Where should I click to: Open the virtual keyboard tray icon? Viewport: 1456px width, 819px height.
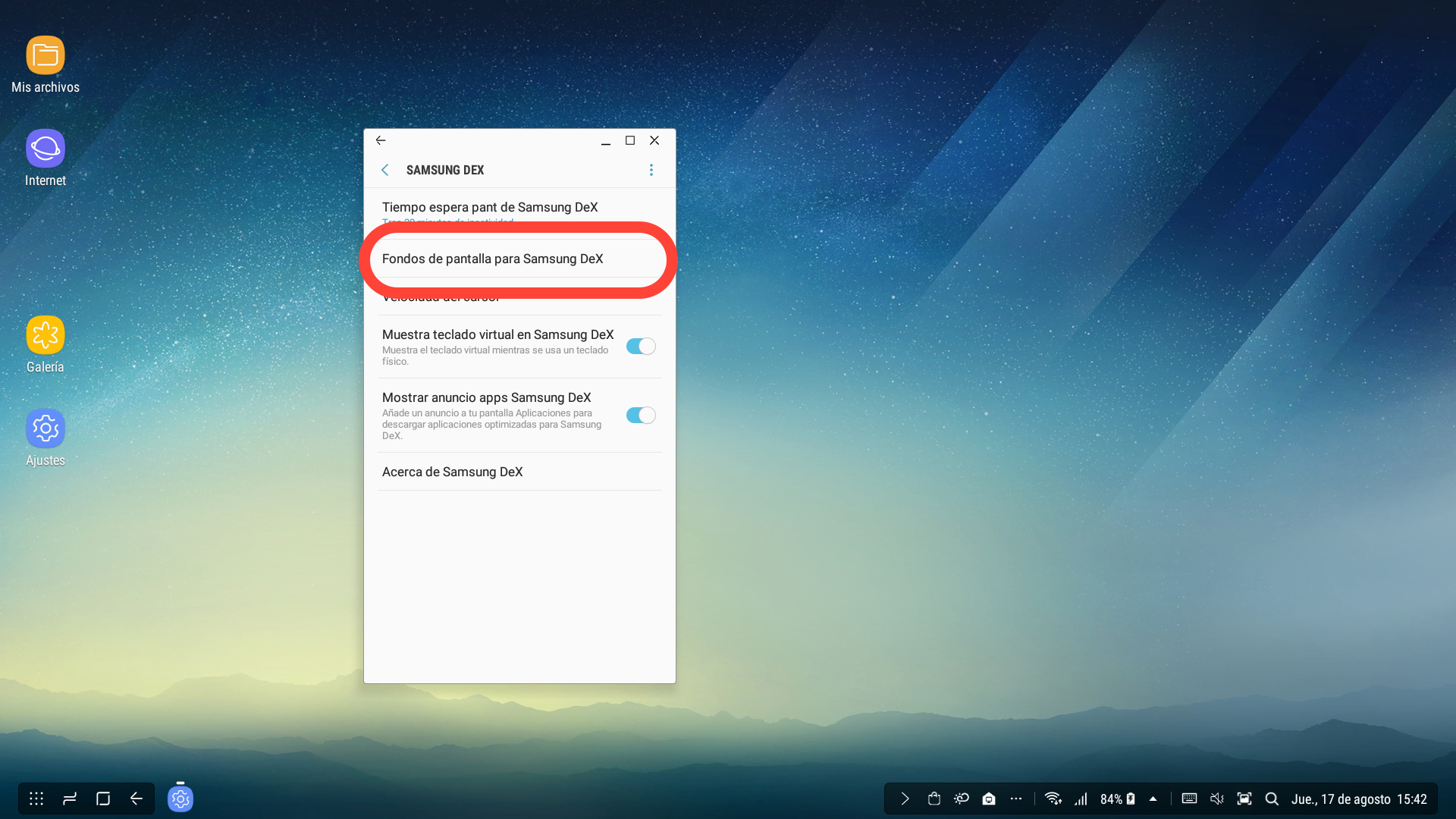1189,799
